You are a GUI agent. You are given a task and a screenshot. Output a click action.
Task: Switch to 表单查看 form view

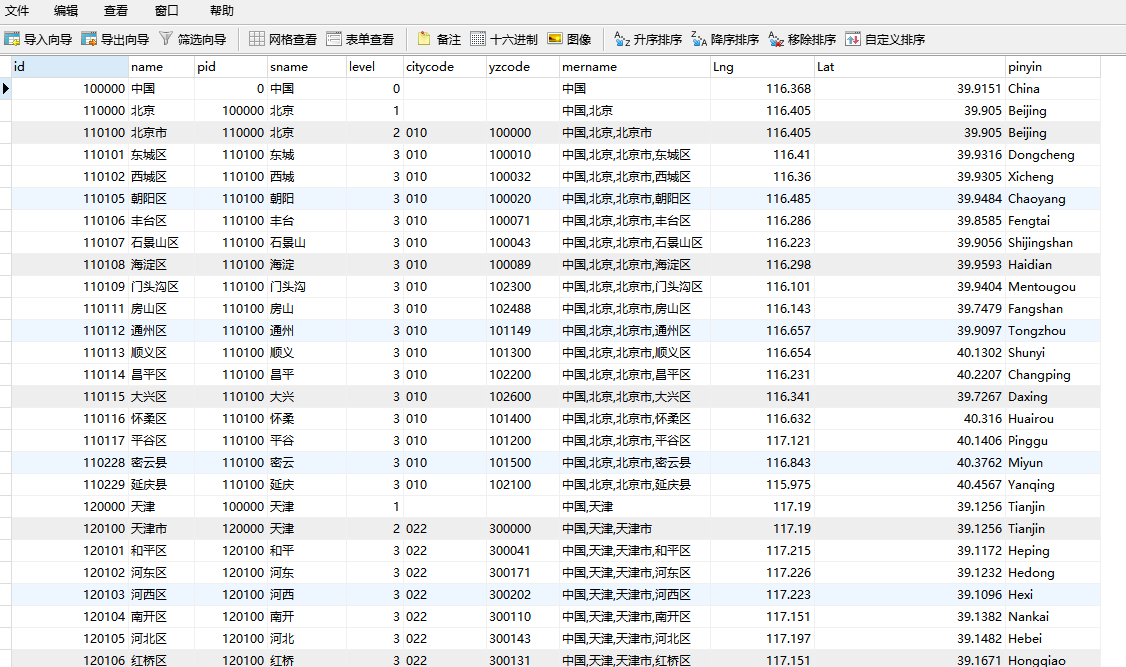pyautogui.click(x=360, y=39)
